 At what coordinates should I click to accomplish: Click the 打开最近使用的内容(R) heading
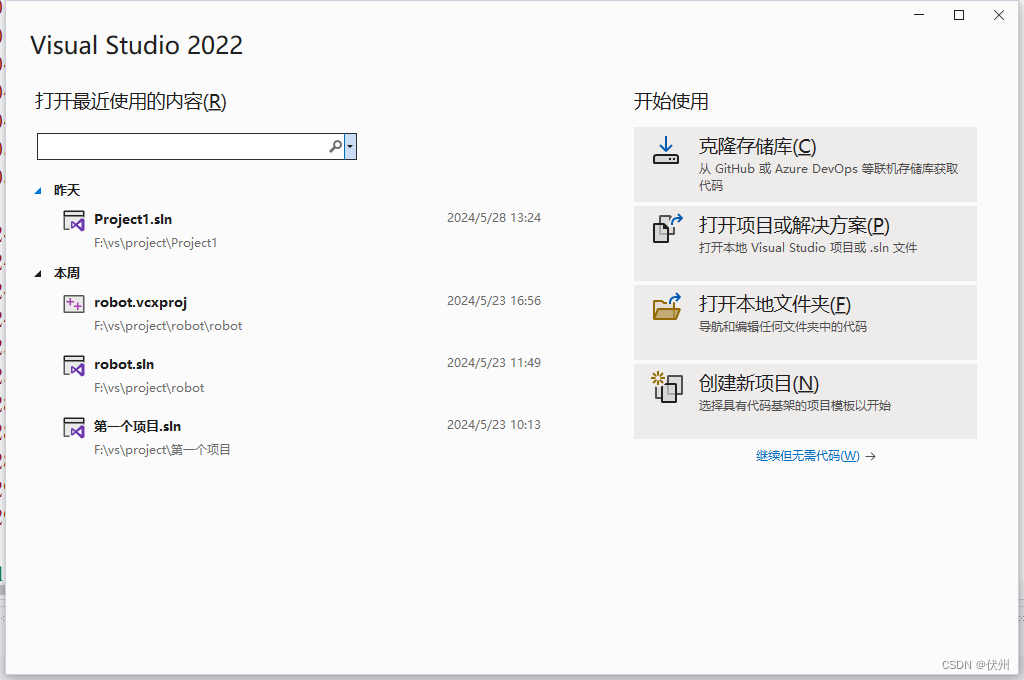coord(131,102)
